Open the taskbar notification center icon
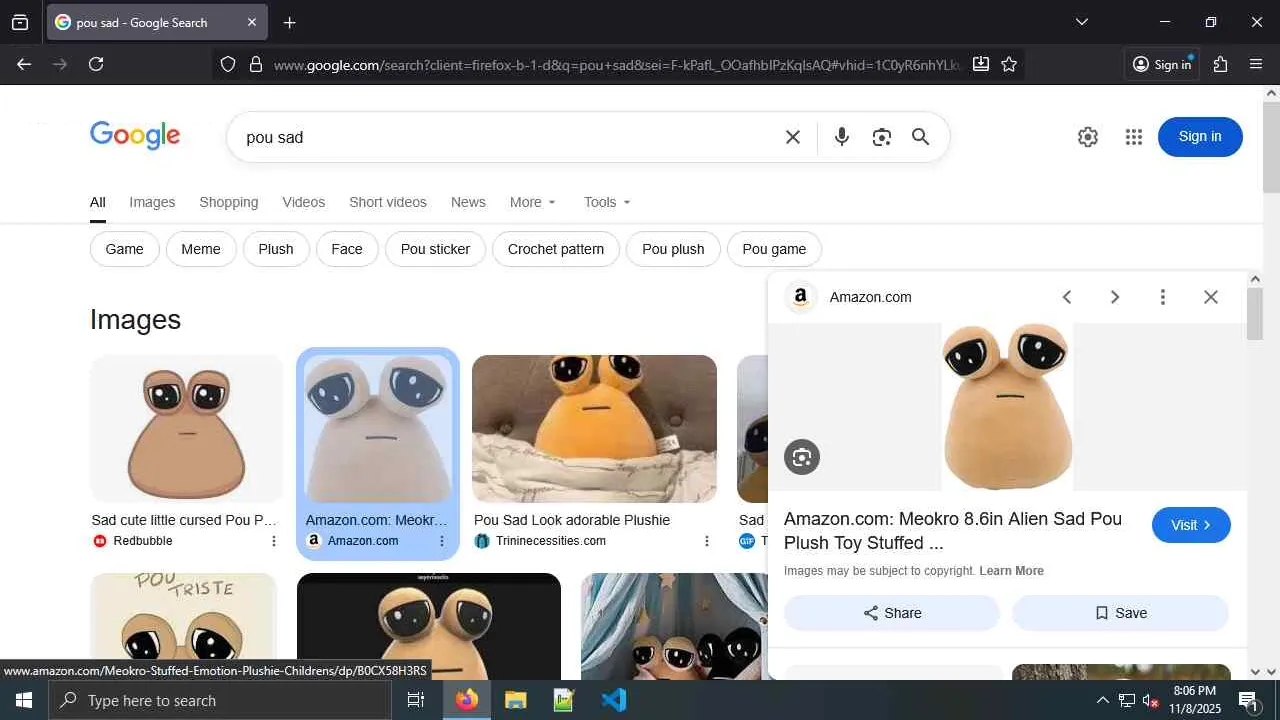The height and width of the screenshot is (720, 1280). coord(1248,700)
